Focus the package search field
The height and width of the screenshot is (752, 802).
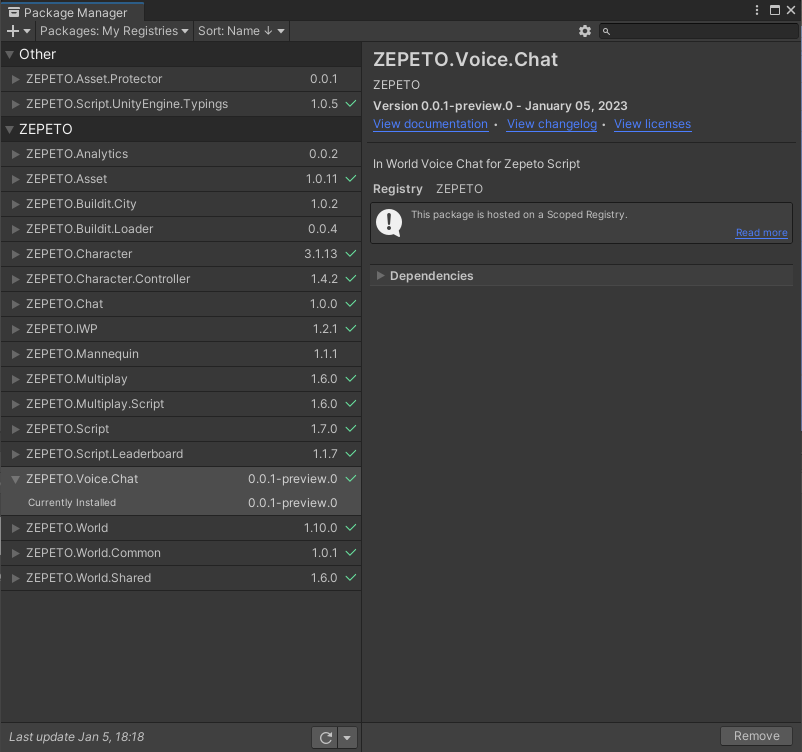coord(698,31)
